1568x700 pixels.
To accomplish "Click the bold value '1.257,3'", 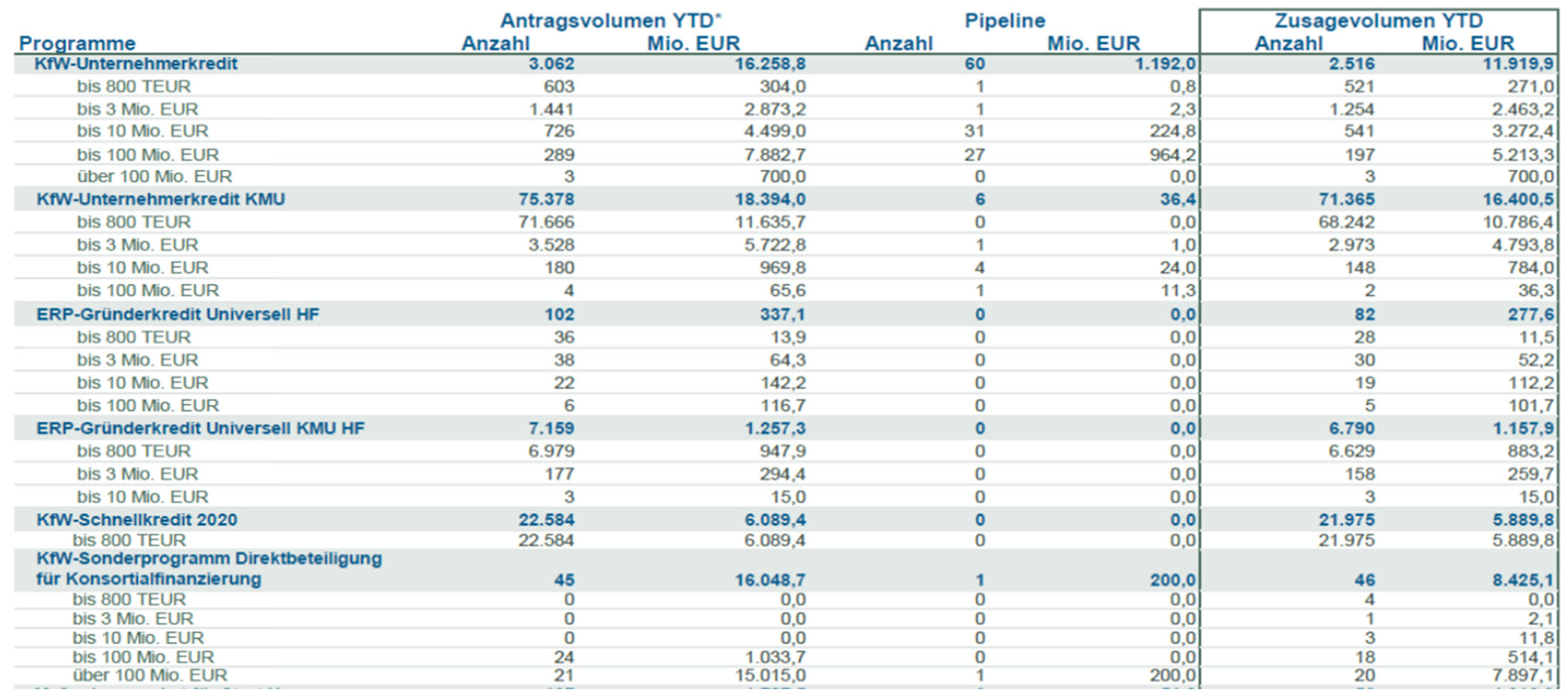I will pos(775,428).
